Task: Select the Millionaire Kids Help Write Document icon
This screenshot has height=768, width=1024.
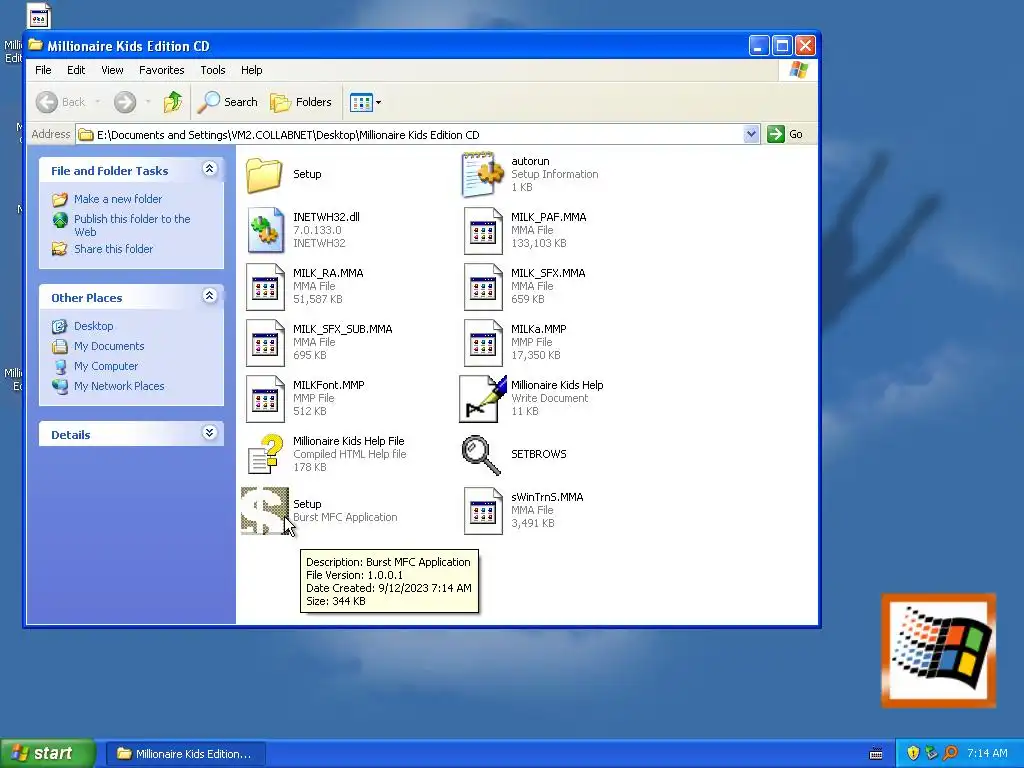Action: pyautogui.click(x=483, y=399)
